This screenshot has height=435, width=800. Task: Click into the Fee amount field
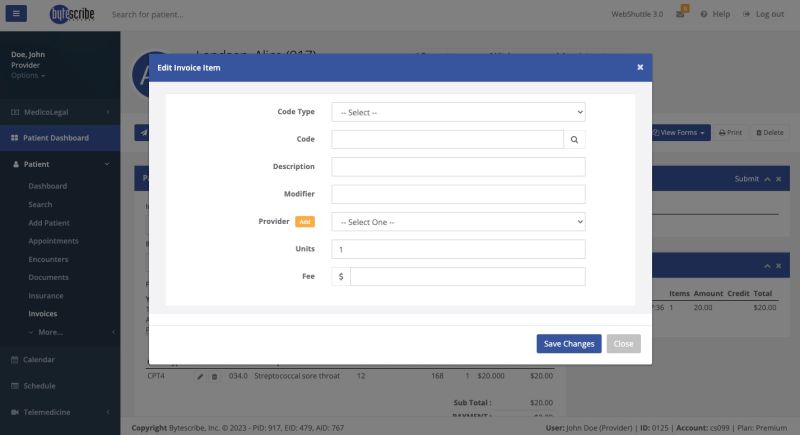pos(467,277)
